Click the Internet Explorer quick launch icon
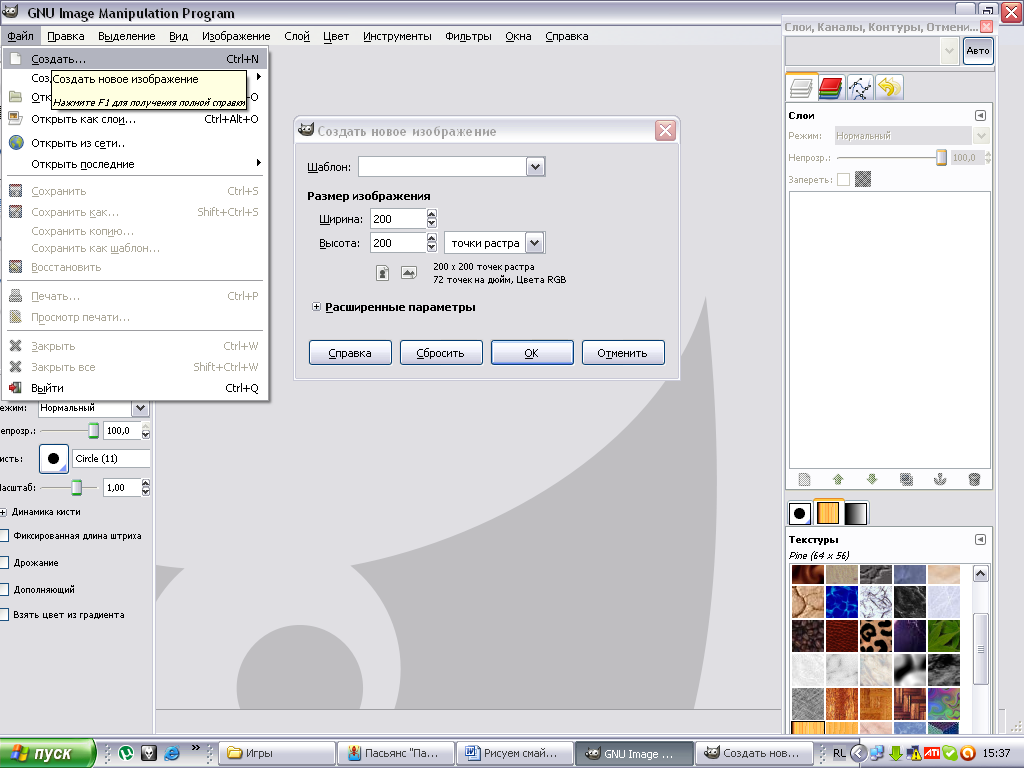This screenshot has width=1024, height=768. tap(172, 753)
